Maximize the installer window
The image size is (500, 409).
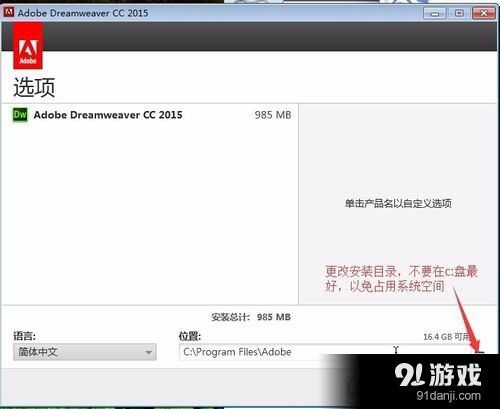(x=459, y=13)
